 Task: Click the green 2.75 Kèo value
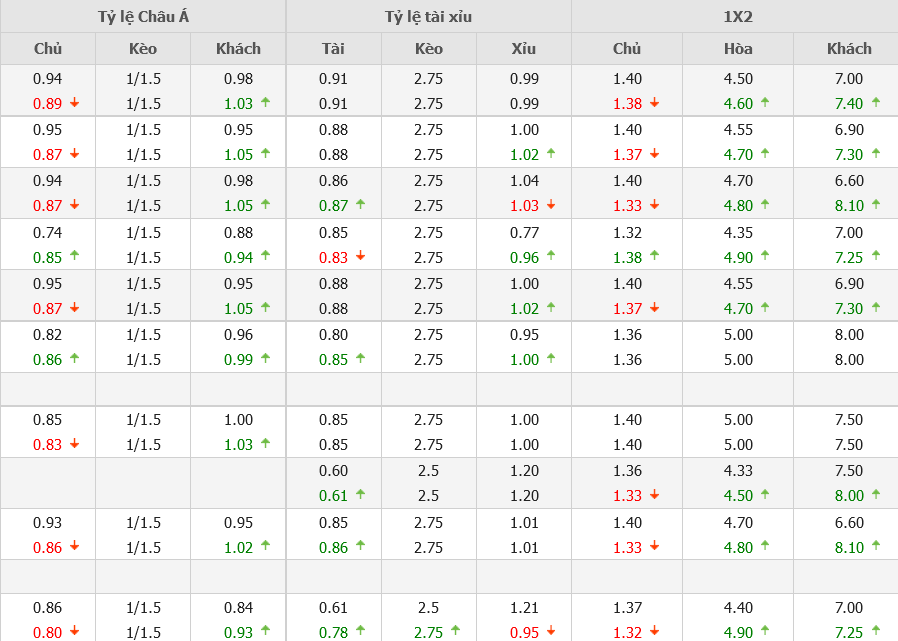point(428,632)
